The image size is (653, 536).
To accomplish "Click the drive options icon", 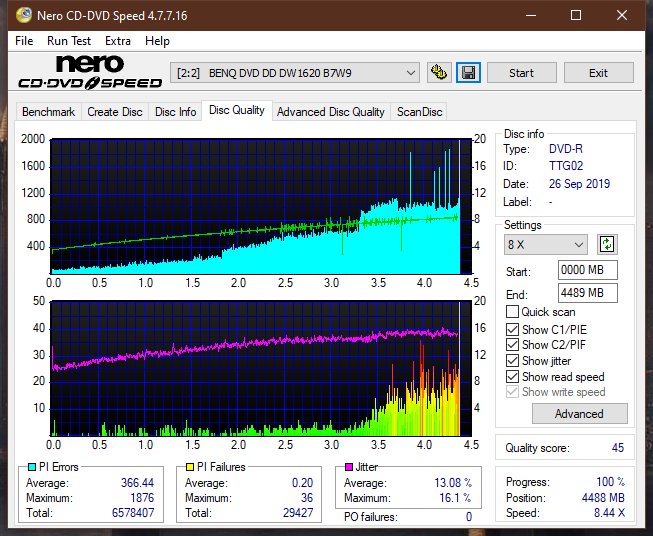I will tap(439, 73).
